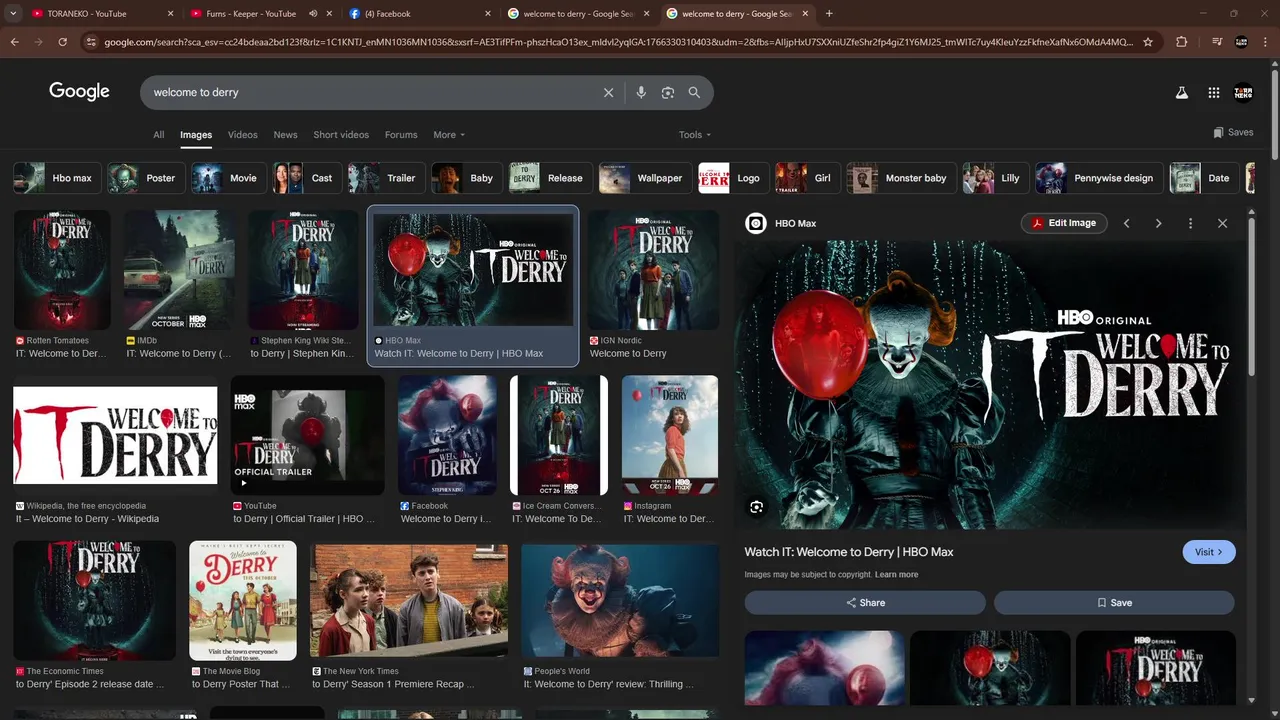
Task: Open the Wikipedia Welcome to Derry logo image
Action: [115, 435]
